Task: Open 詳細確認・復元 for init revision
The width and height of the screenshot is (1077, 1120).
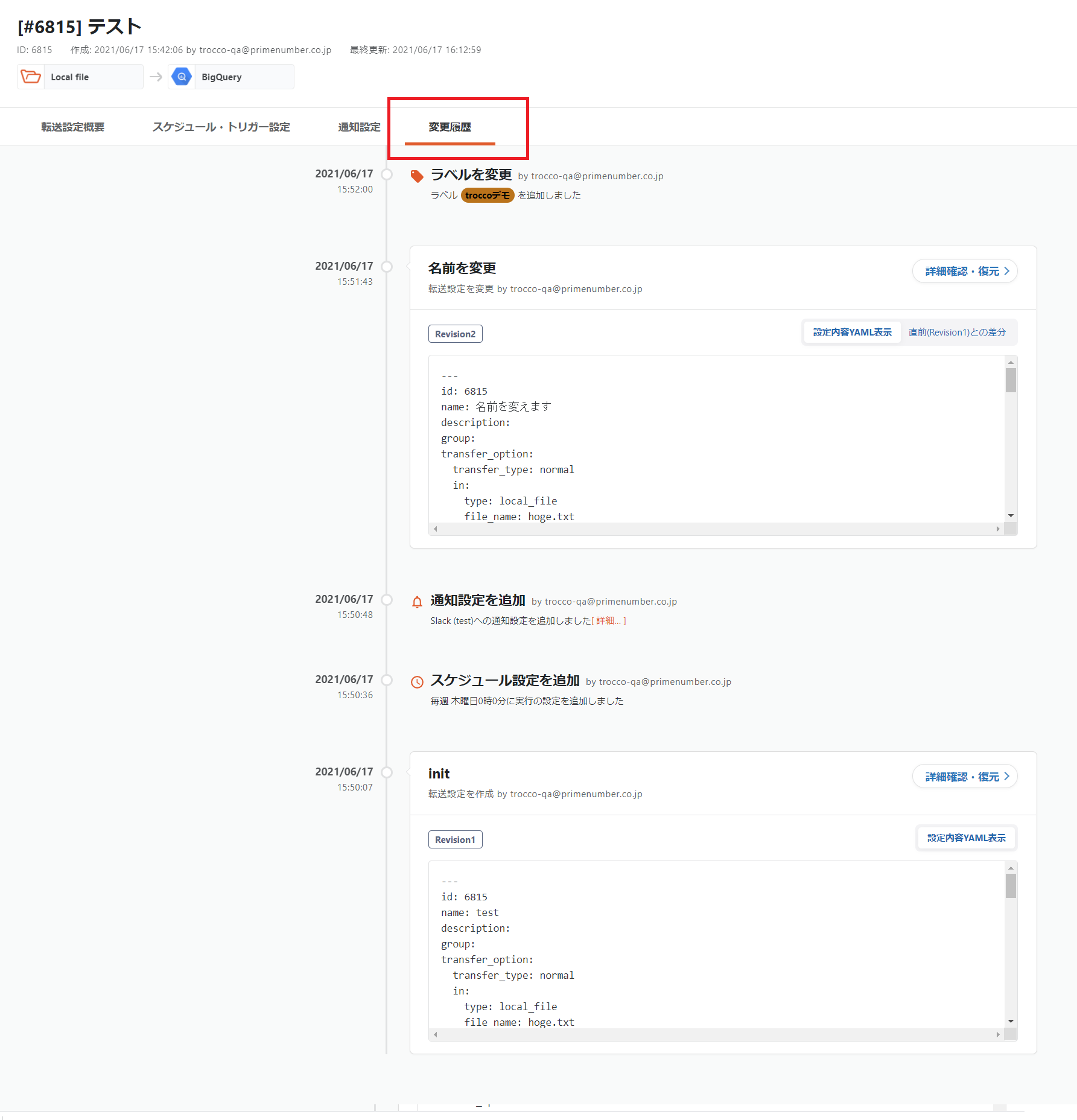Action: 964,777
